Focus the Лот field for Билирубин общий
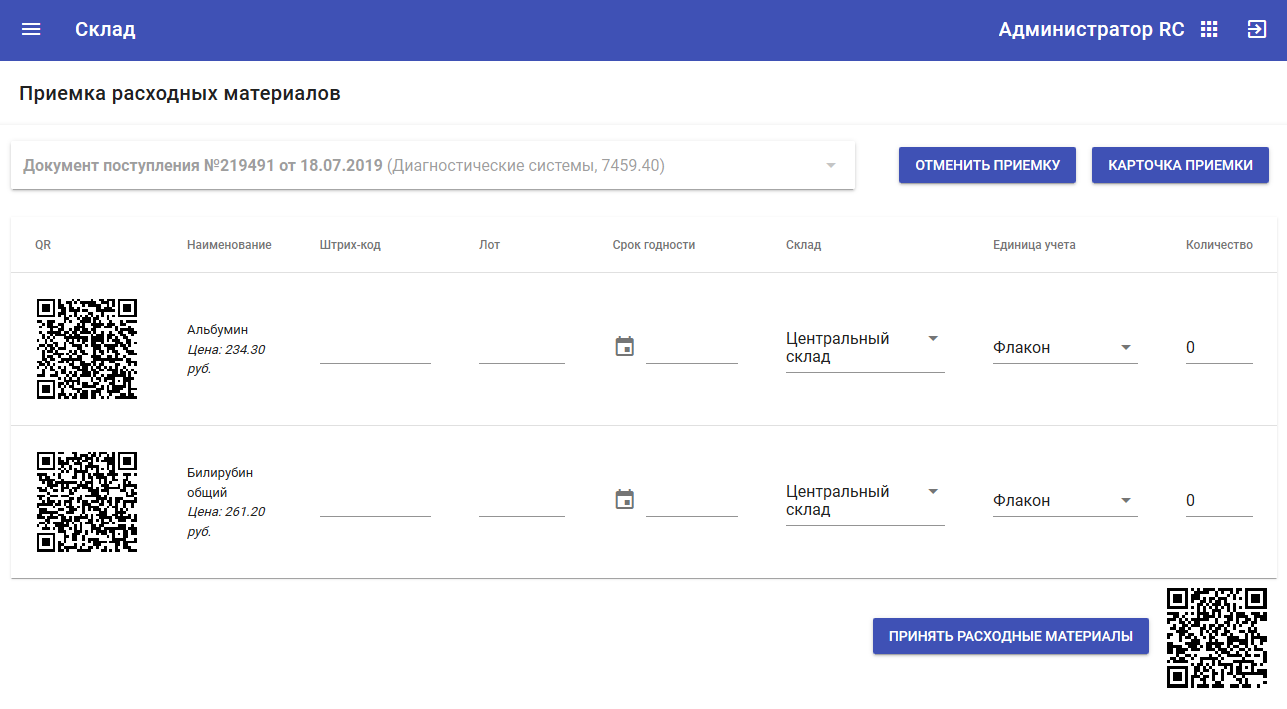 tap(522, 502)
